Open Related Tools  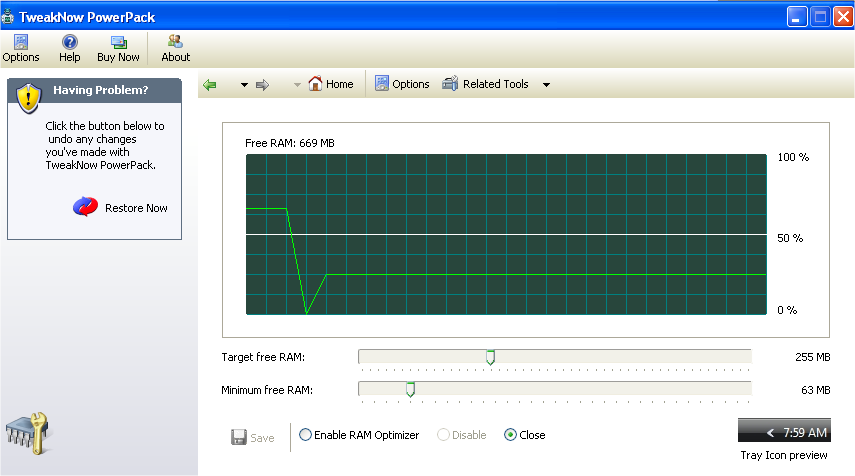pyautogui.click(x=485, y=84)
